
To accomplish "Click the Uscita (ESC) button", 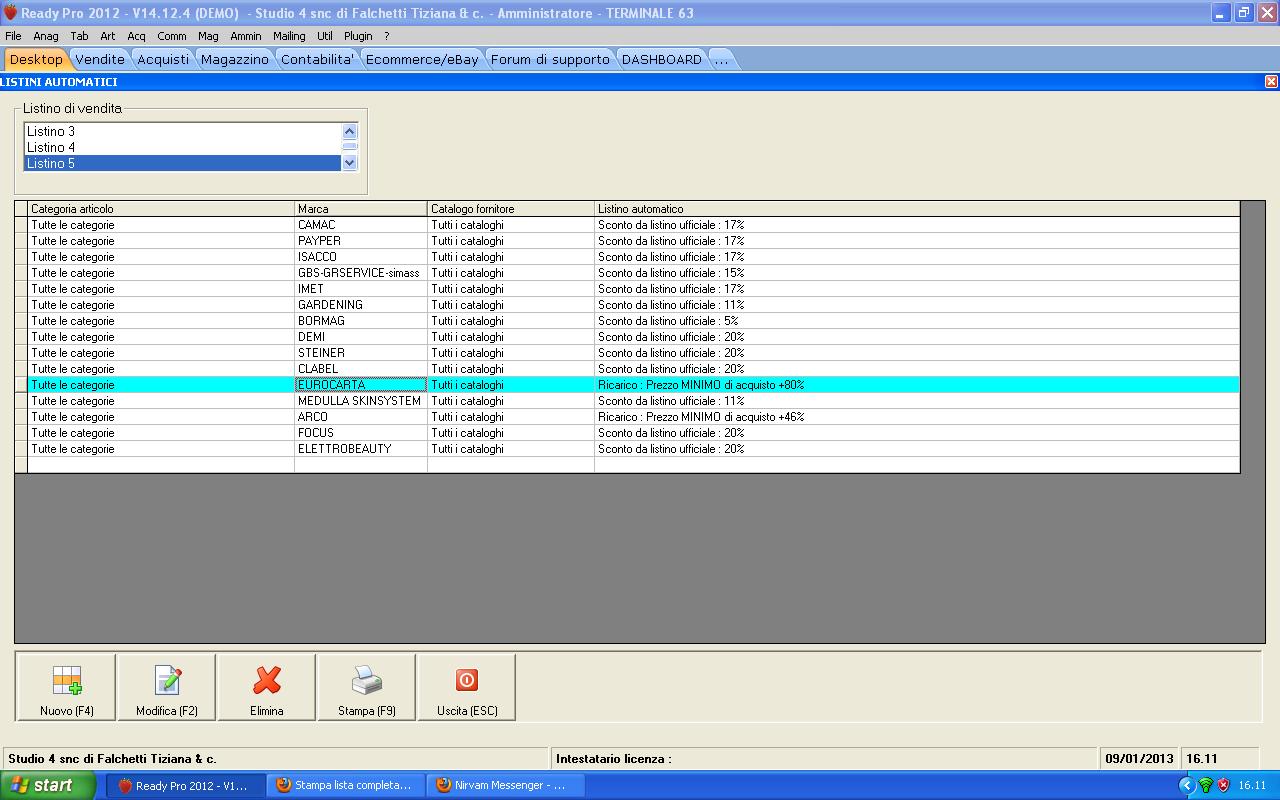I will pyautogui.click(x=467, y=687).
